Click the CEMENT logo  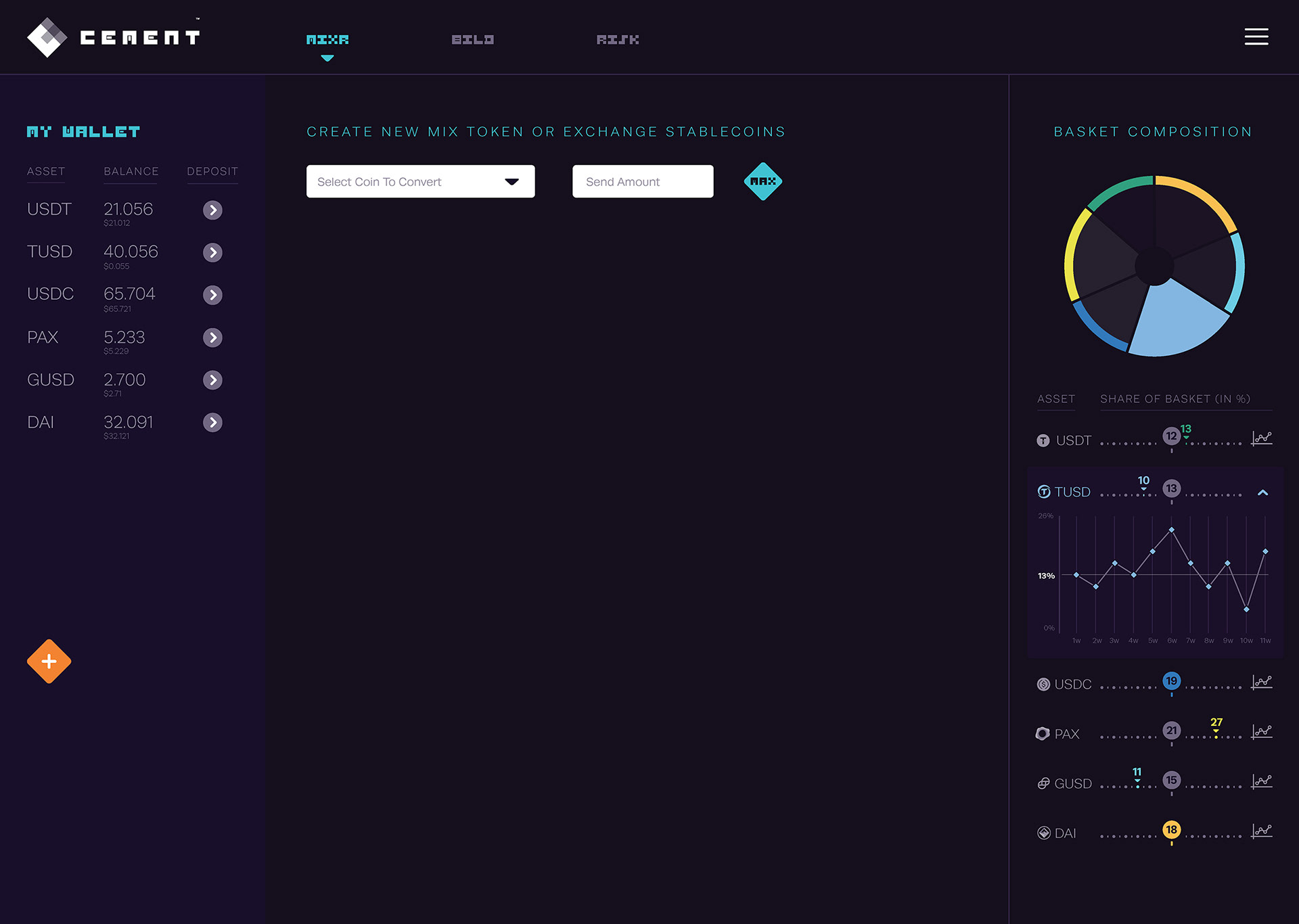(114, 37)
